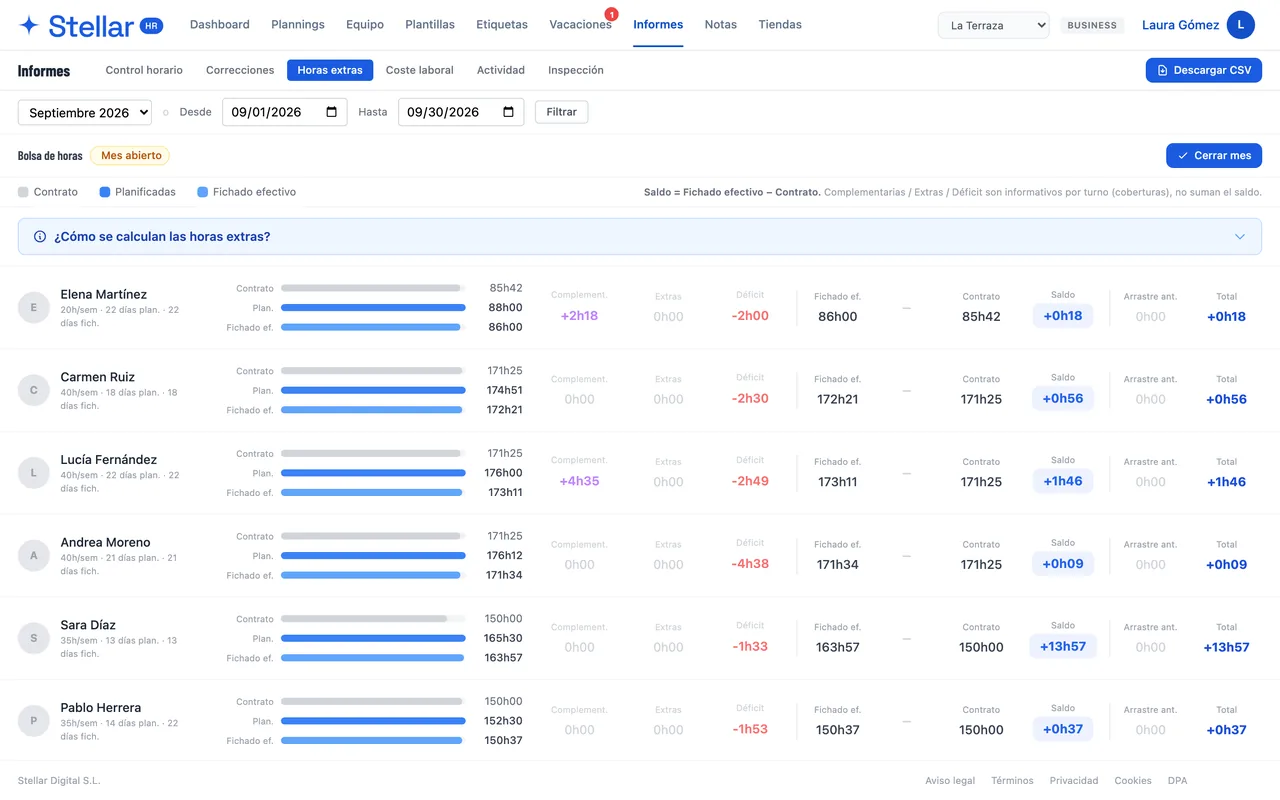Open the Actividad report tab
Viewport: 1280px width, 800px height.
click(501, 70)
